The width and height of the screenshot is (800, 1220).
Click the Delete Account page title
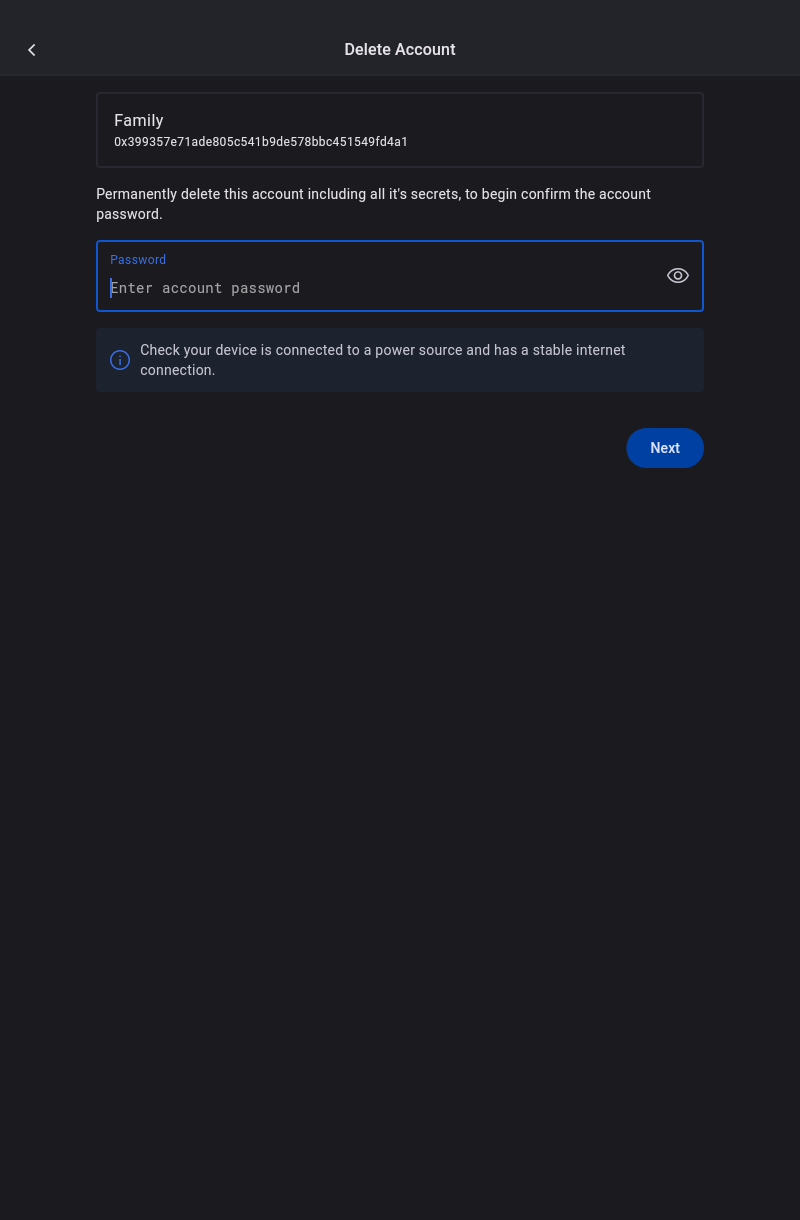click(400, 50)
